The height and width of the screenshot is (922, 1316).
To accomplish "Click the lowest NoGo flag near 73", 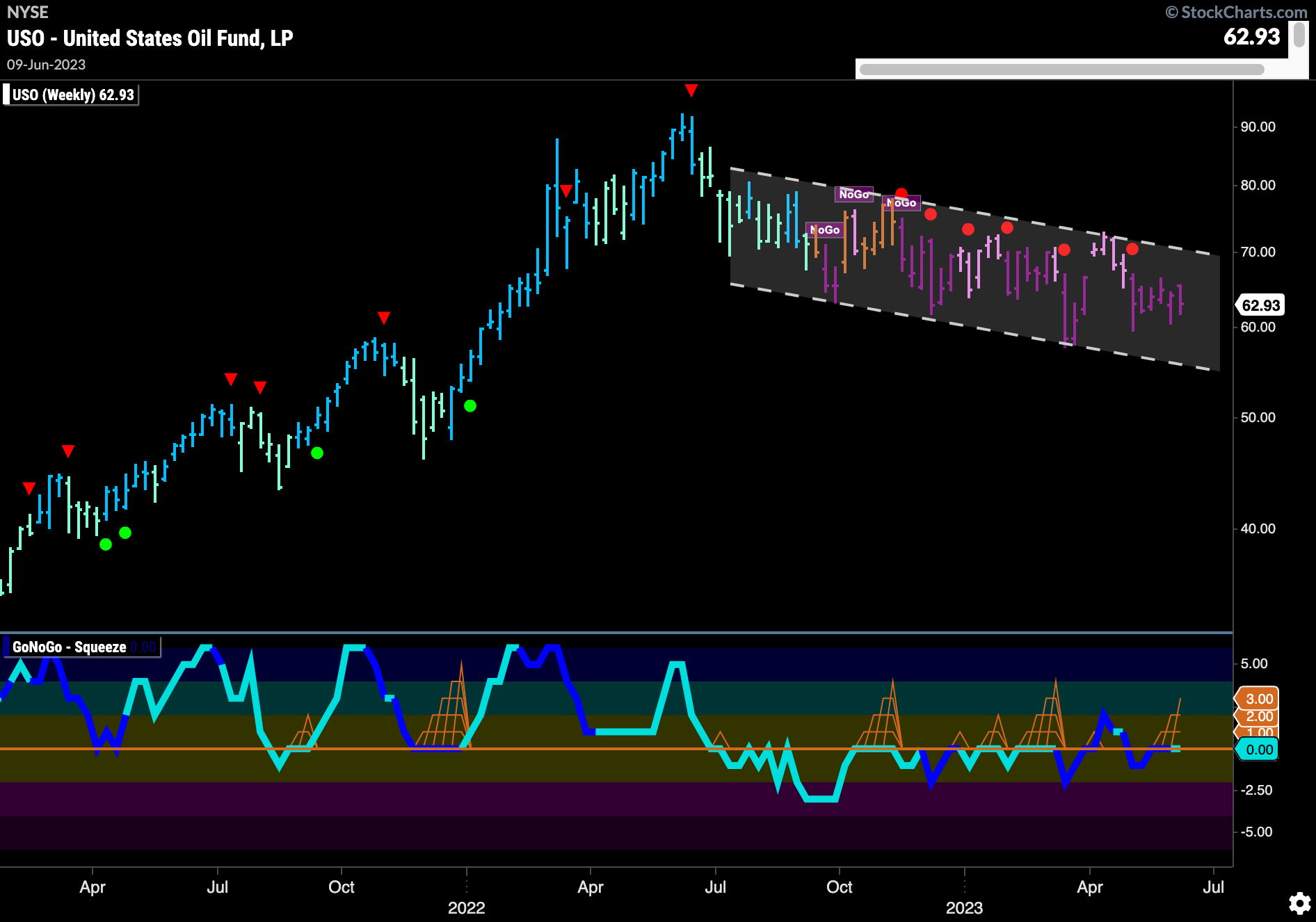I will coord(824,229).
